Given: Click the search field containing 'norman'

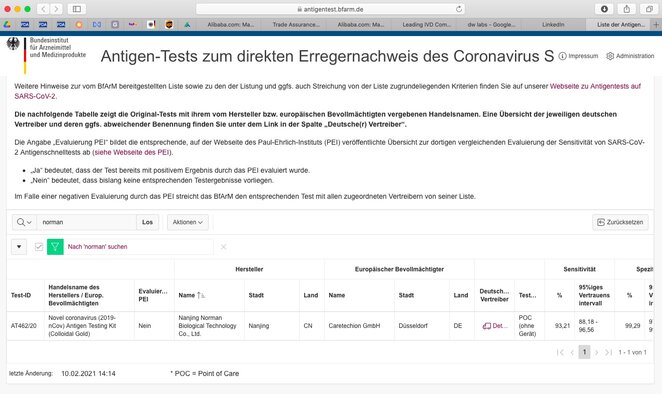Looking at the screenshot, I should pyautogui.click(x=87, y=222).
